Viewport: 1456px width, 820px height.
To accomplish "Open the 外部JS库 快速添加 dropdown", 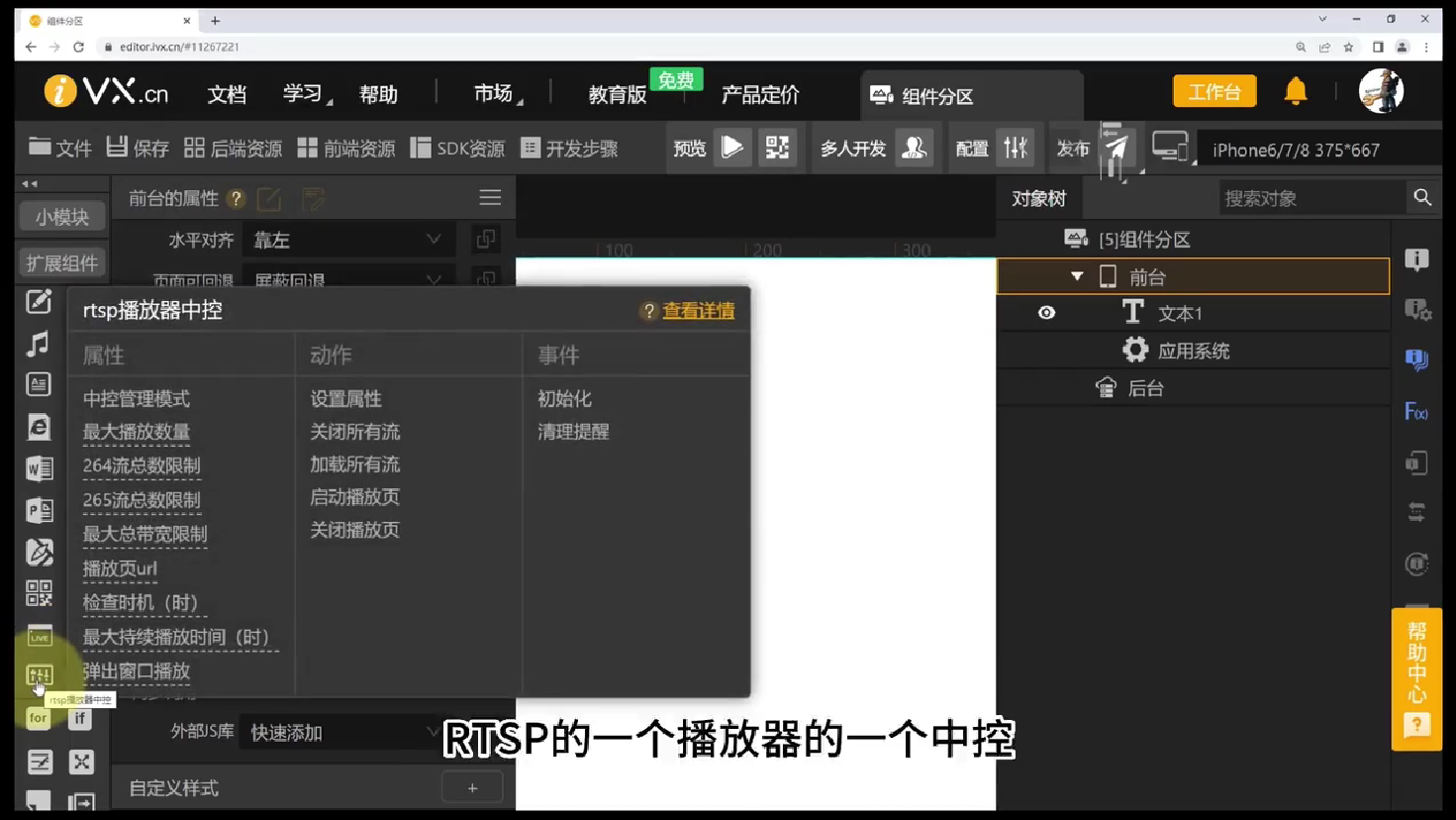I will pos(342,732).
